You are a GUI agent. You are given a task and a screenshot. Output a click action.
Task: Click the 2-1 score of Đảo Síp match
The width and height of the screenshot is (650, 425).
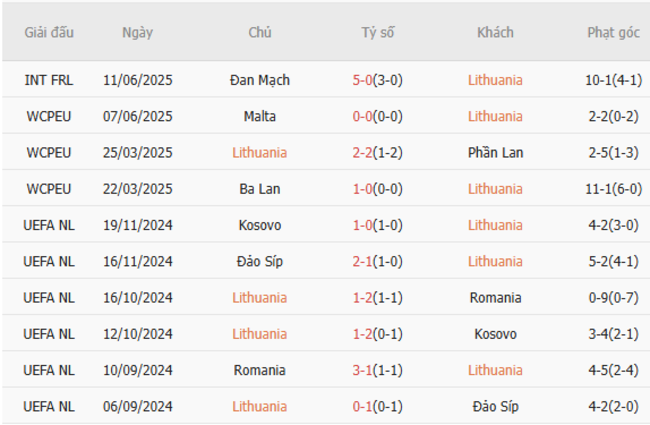pos(362,261)
